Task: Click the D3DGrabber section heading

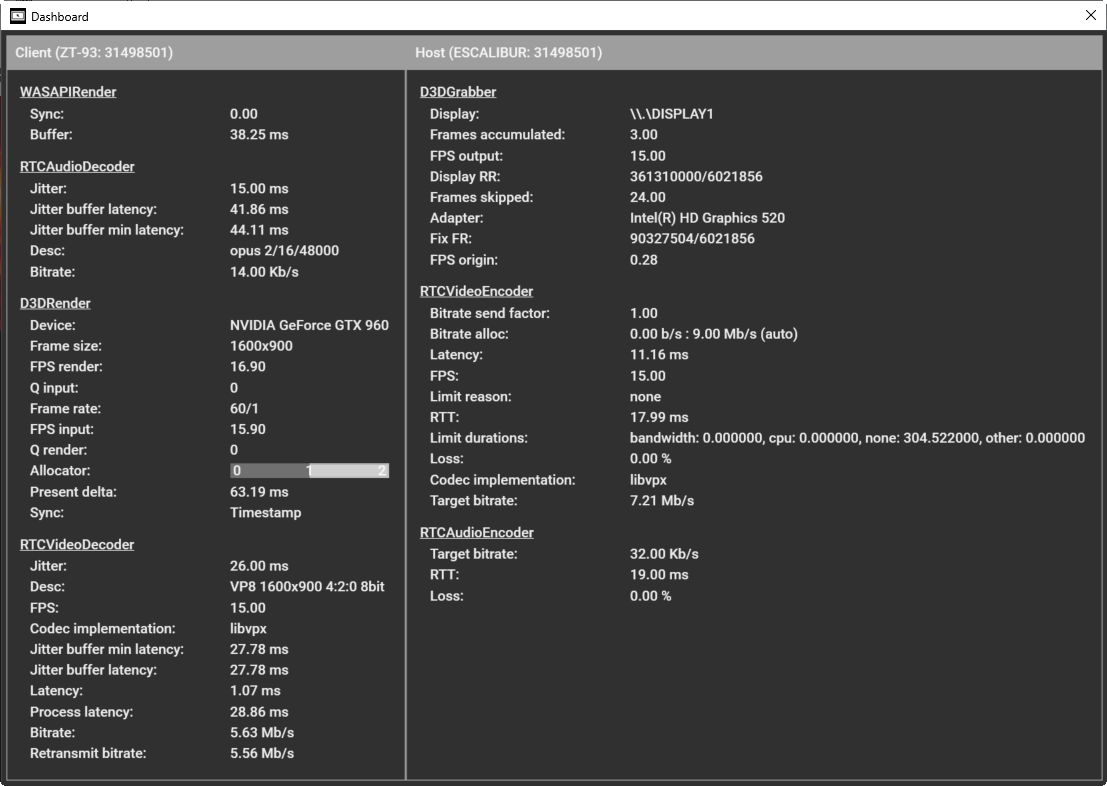Action: (x=458, y=92)
